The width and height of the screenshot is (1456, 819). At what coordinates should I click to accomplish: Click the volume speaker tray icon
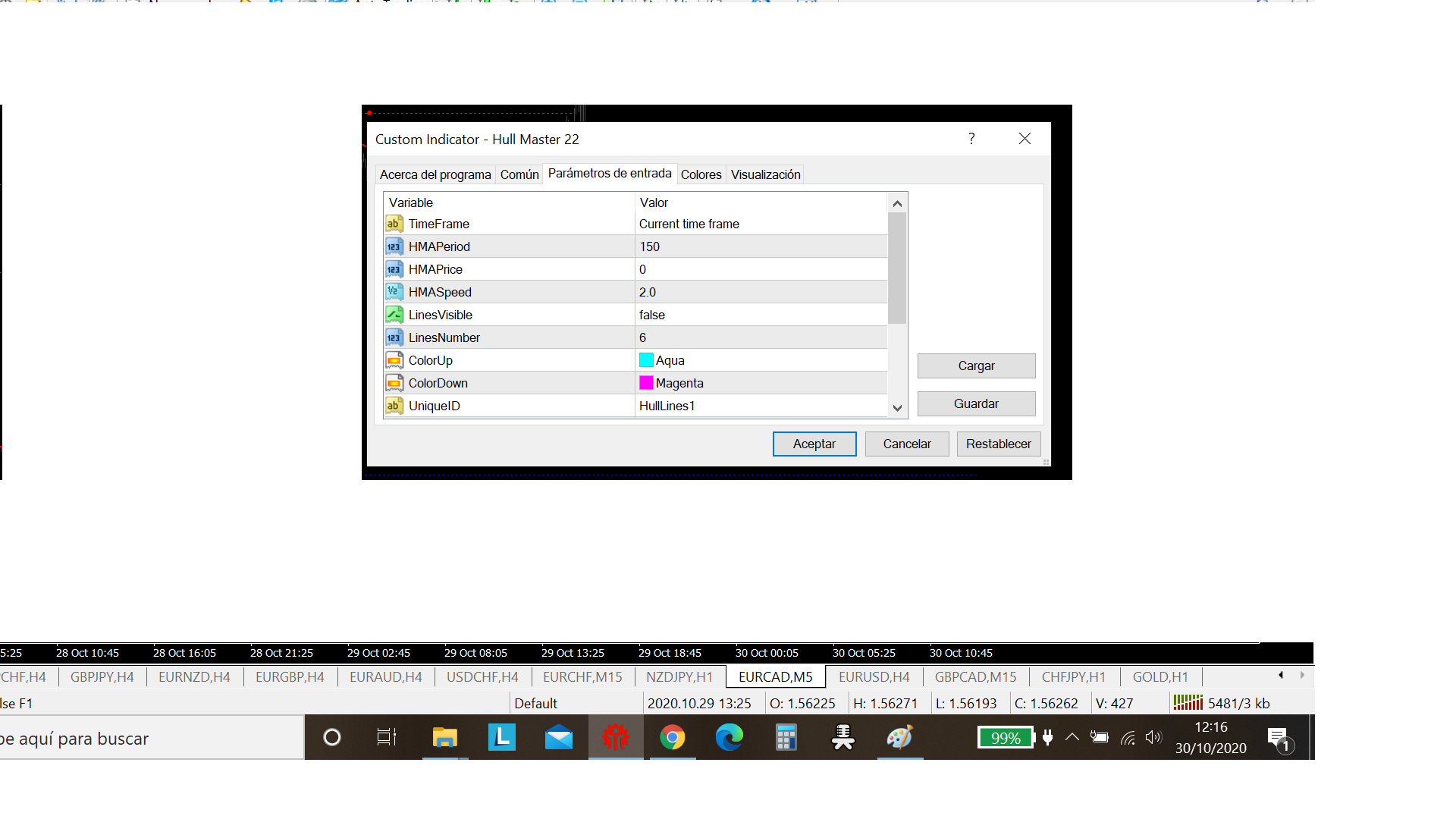point(1153,737)
